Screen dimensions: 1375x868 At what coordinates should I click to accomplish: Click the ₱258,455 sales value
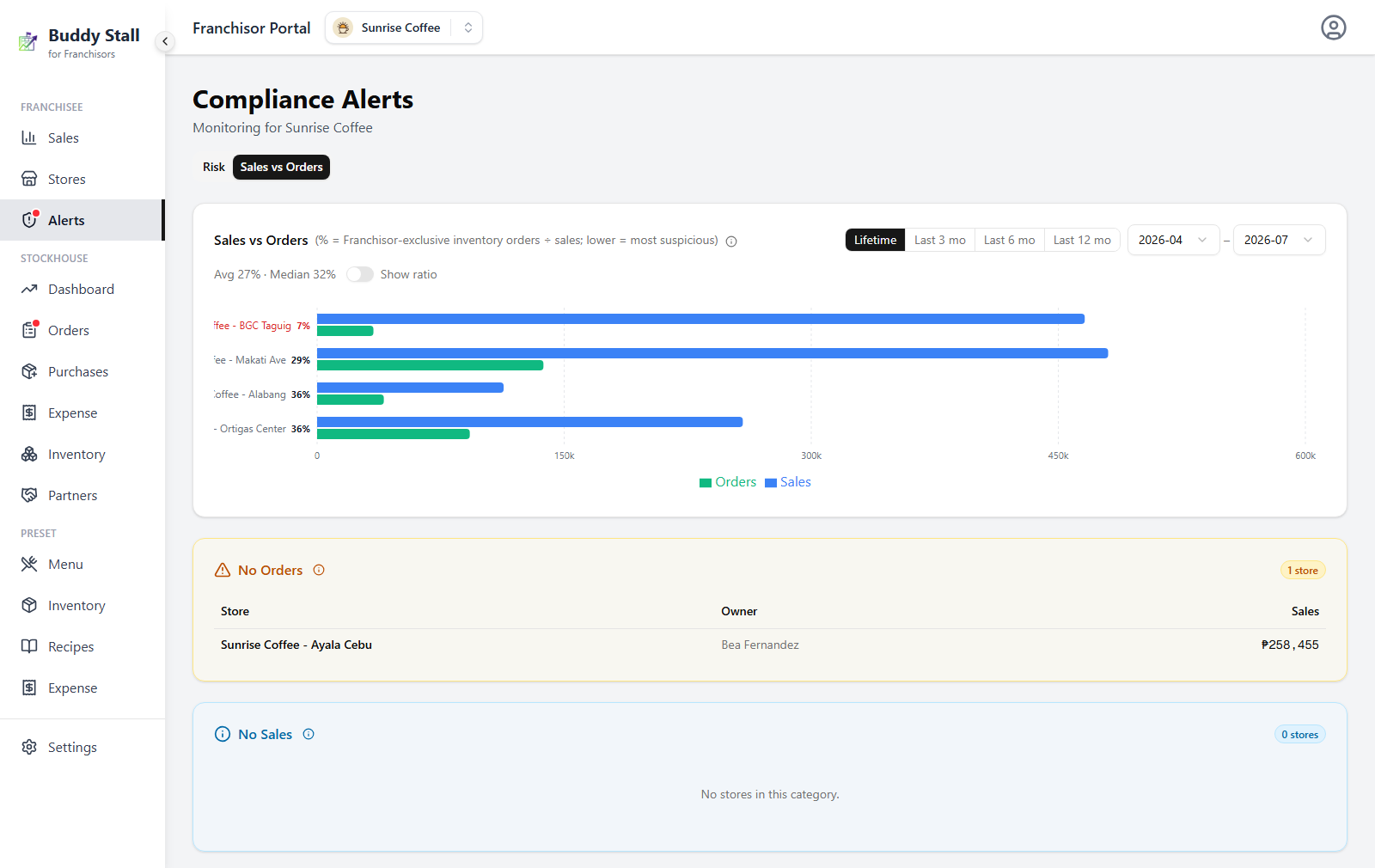point(1290,645)
